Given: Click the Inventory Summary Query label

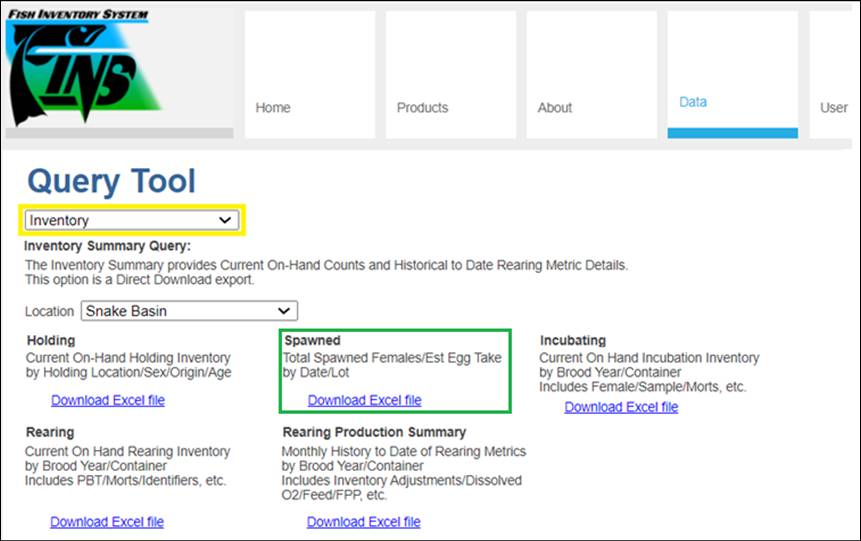Looking at the screenshot, I should click(x=107, y=246).
